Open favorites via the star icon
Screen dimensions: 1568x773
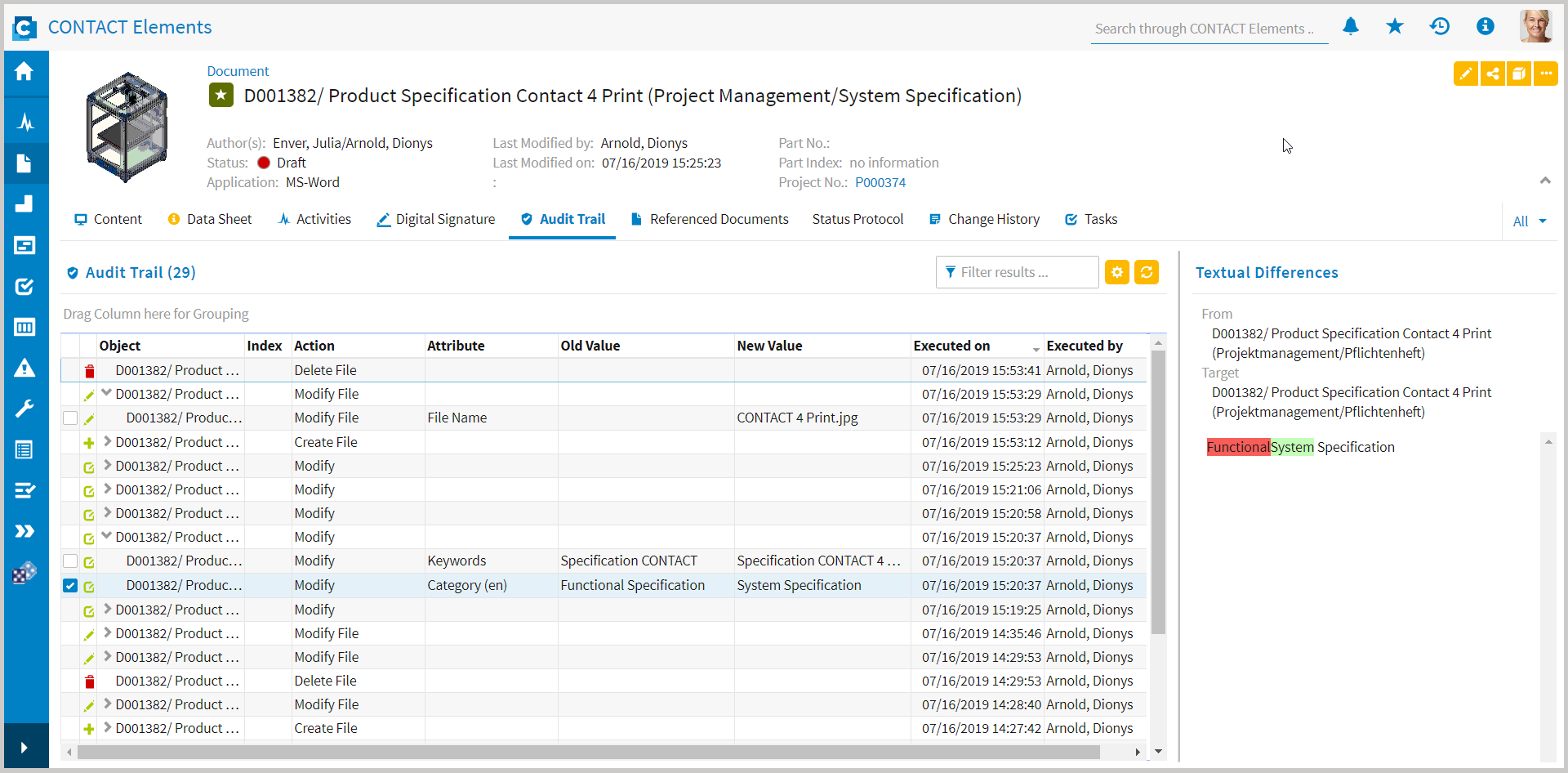1395,27
